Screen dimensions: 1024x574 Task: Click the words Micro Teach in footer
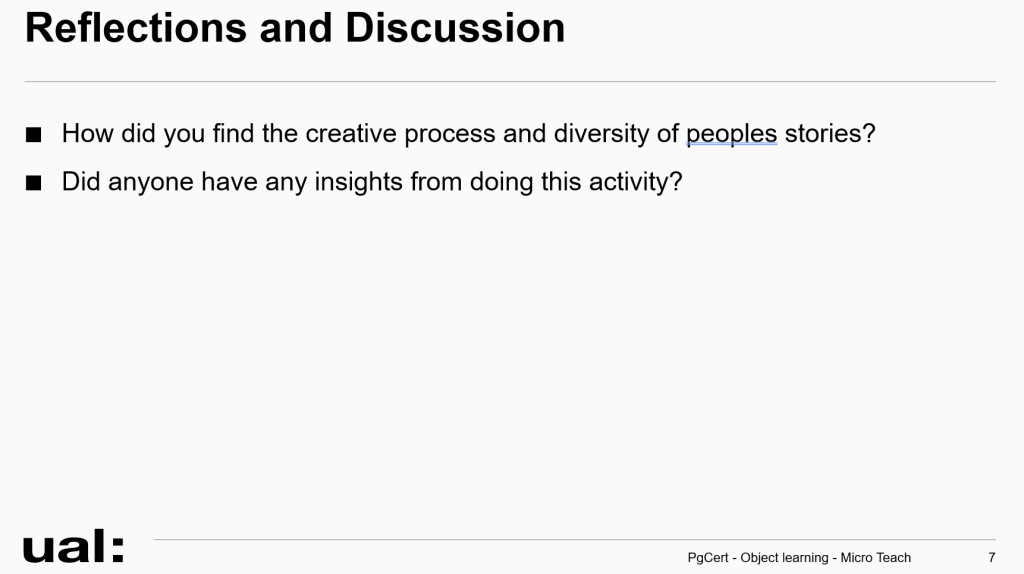pyautogui.click(x=875, y=558)
